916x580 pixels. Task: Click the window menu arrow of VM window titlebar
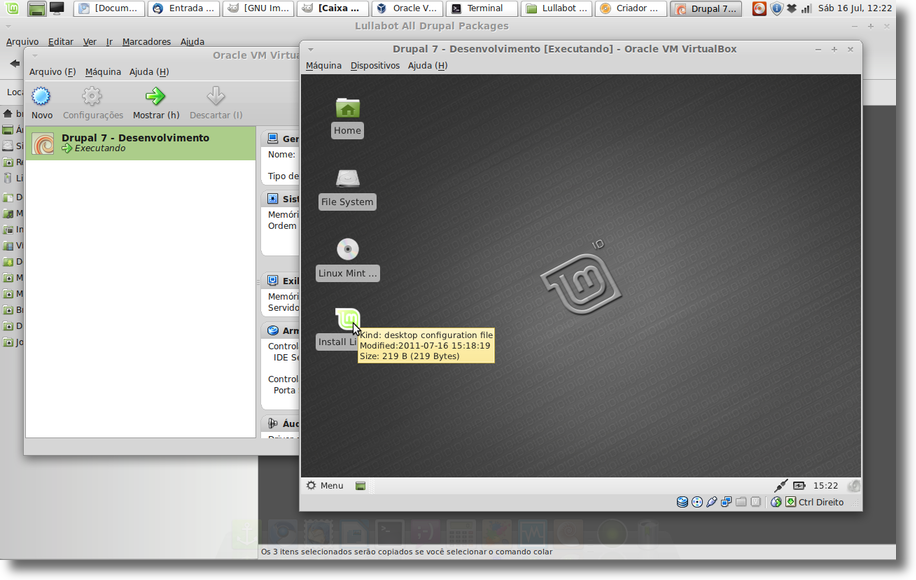311,50
